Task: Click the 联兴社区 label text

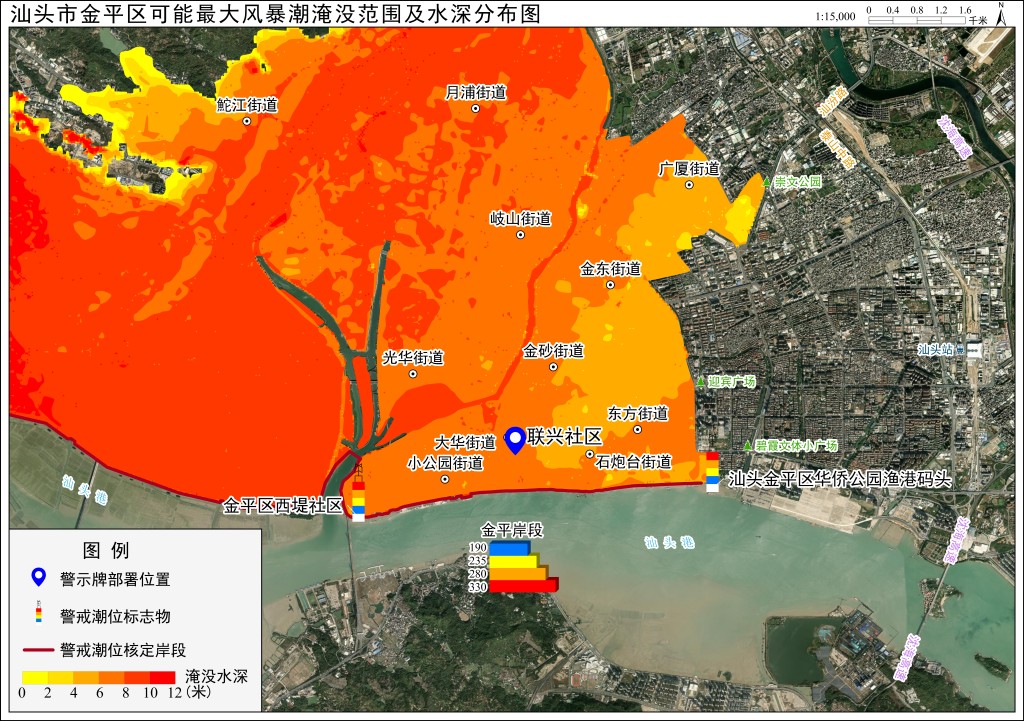Action: point(564,436)
